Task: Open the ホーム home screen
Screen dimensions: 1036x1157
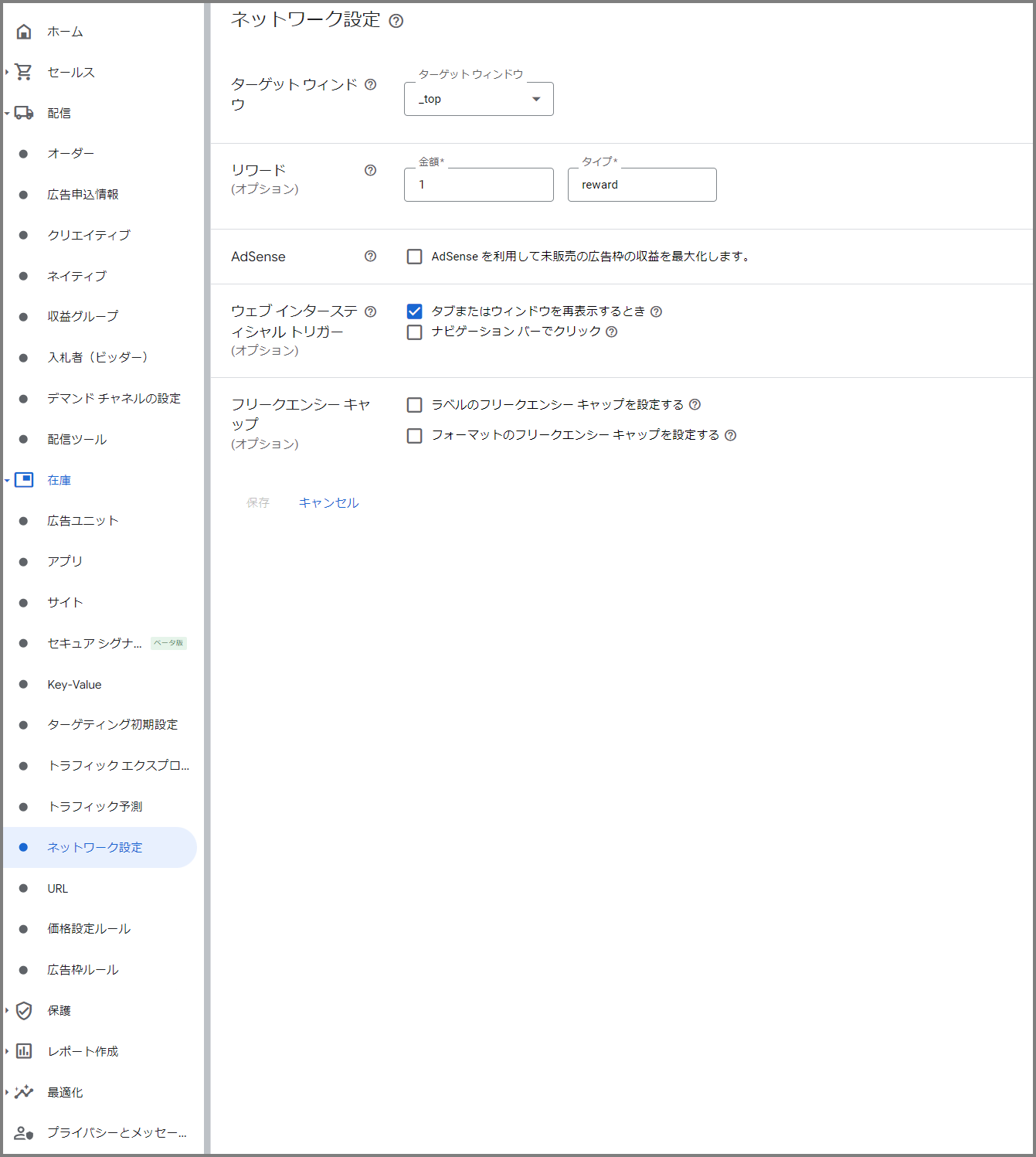Action: point(23,32)
